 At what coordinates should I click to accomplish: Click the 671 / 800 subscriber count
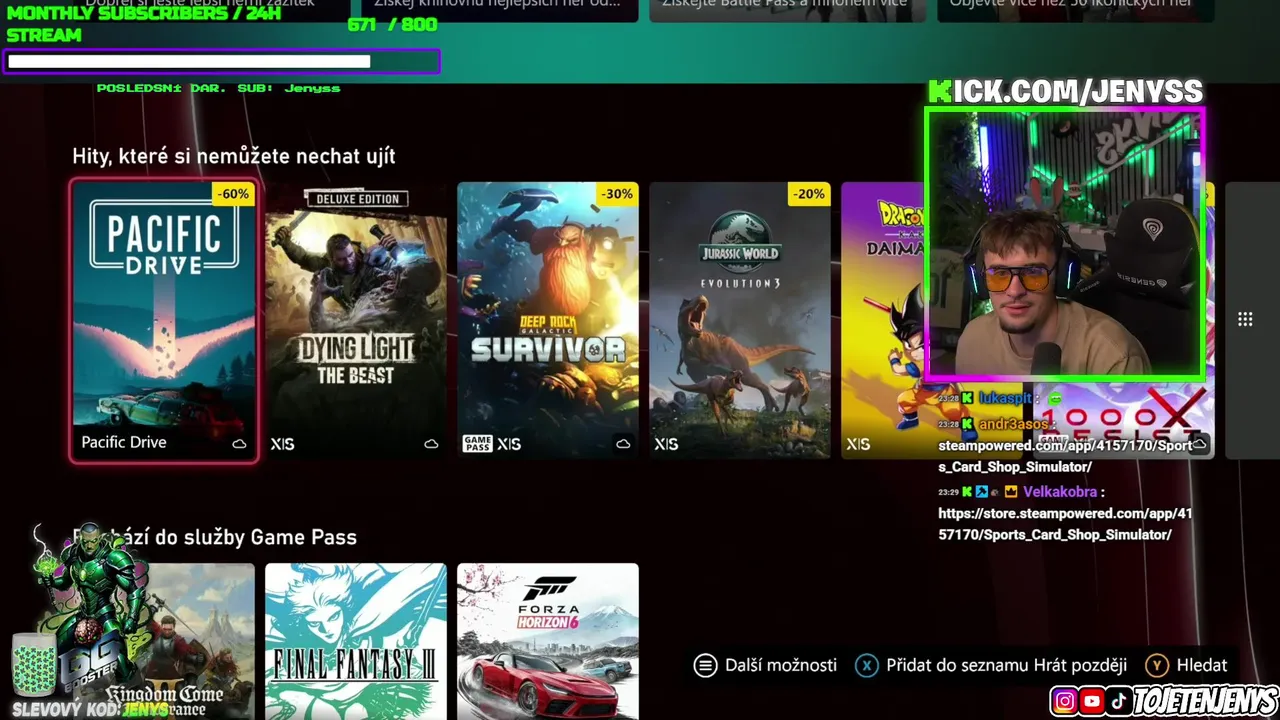point(392,25)
